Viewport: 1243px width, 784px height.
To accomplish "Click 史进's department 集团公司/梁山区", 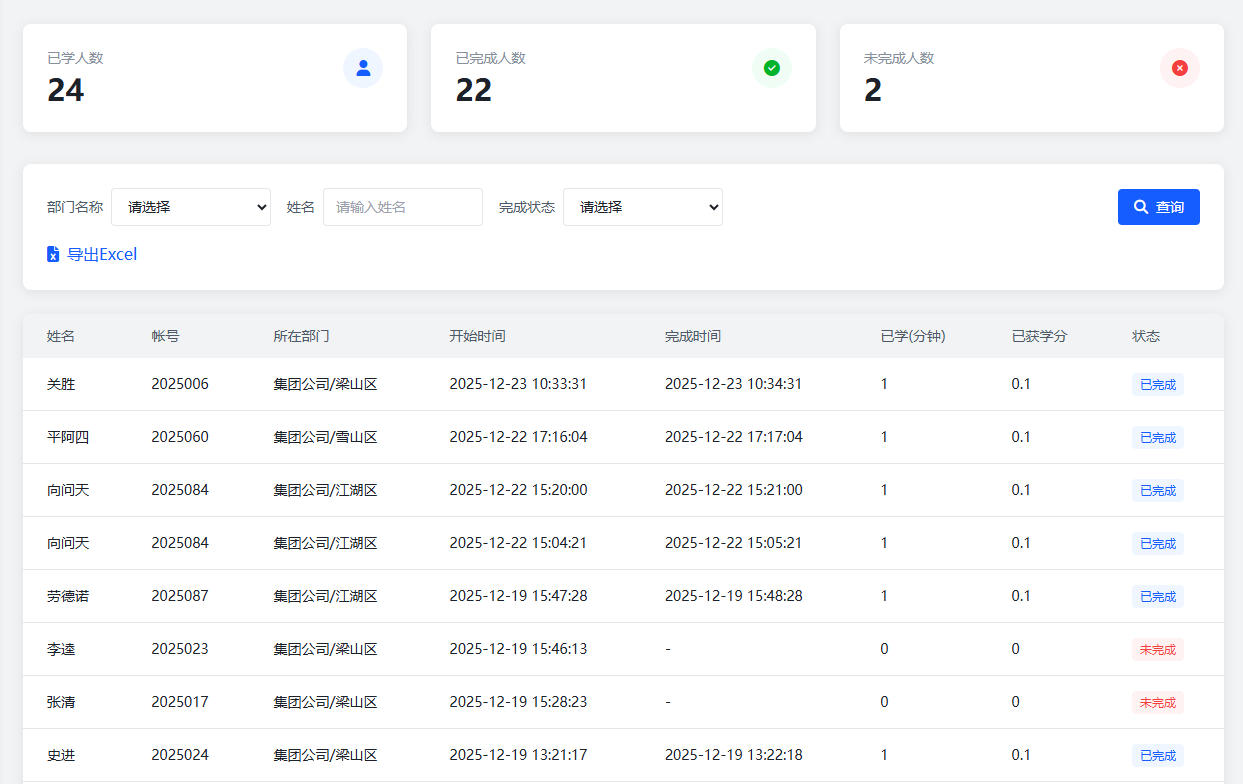I will click(325, 755).
